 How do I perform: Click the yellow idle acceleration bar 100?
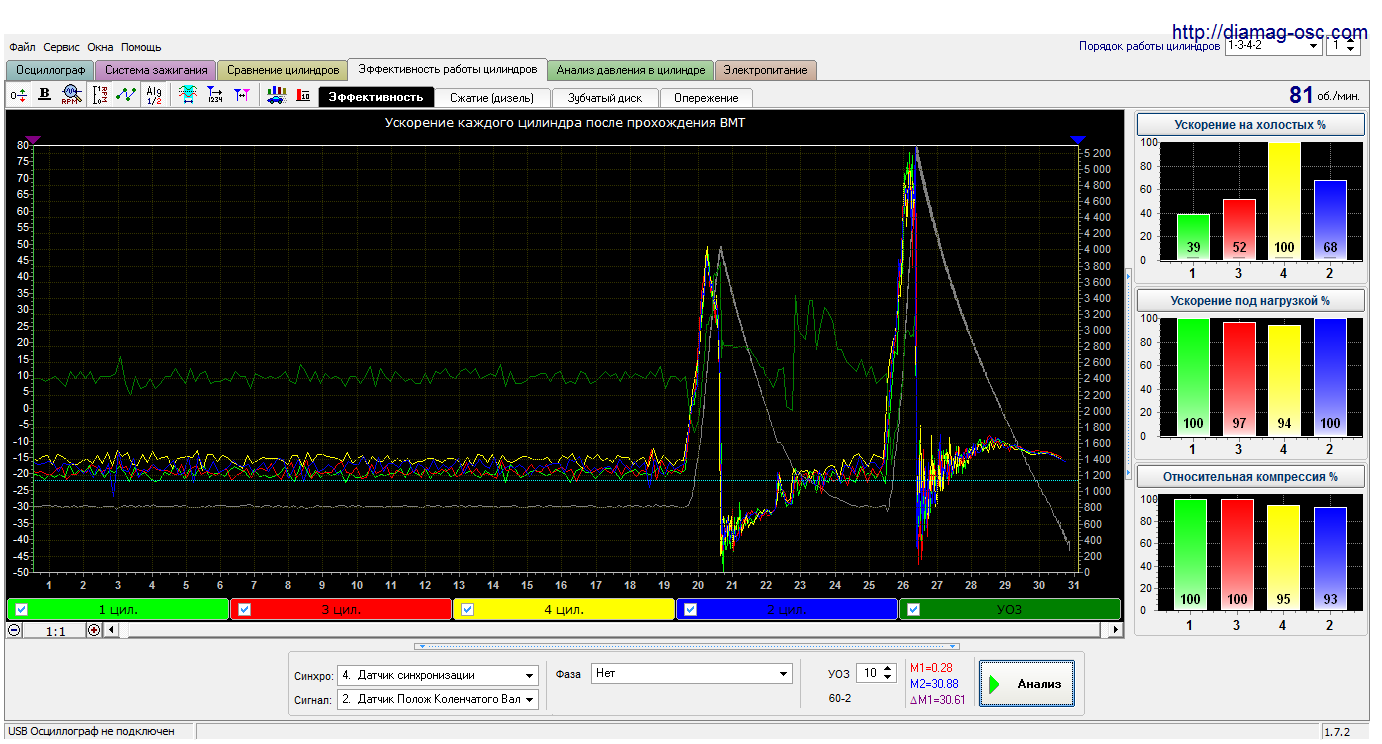tap(1284, 201)
